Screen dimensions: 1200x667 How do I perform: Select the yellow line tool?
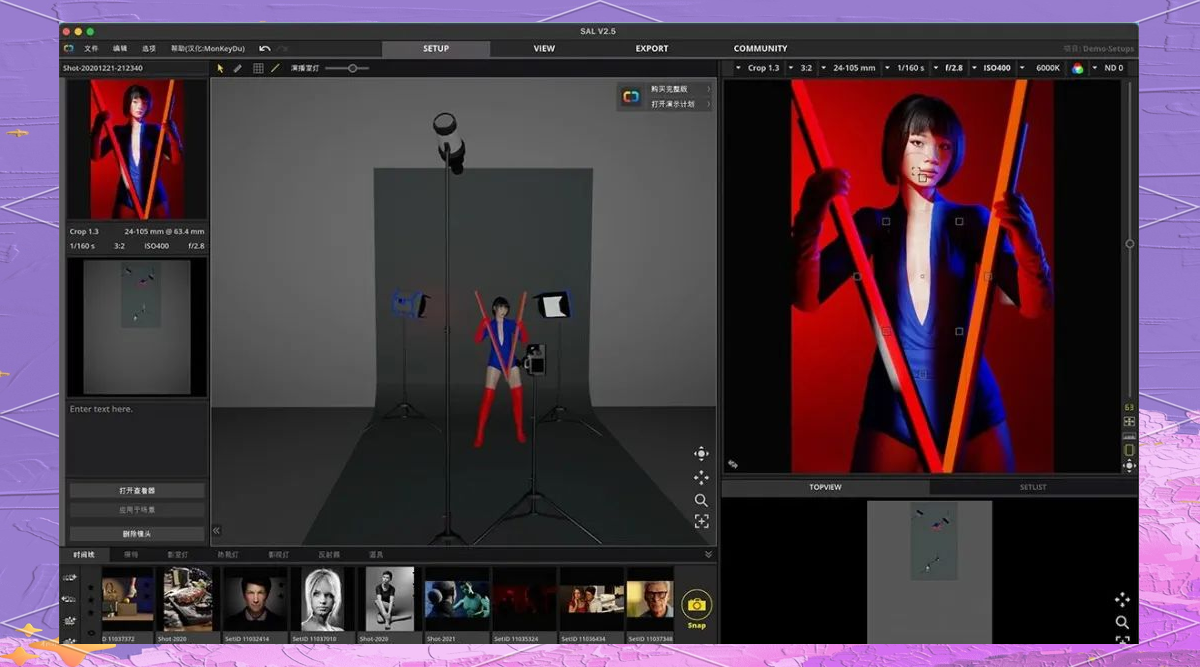point(275,68)
